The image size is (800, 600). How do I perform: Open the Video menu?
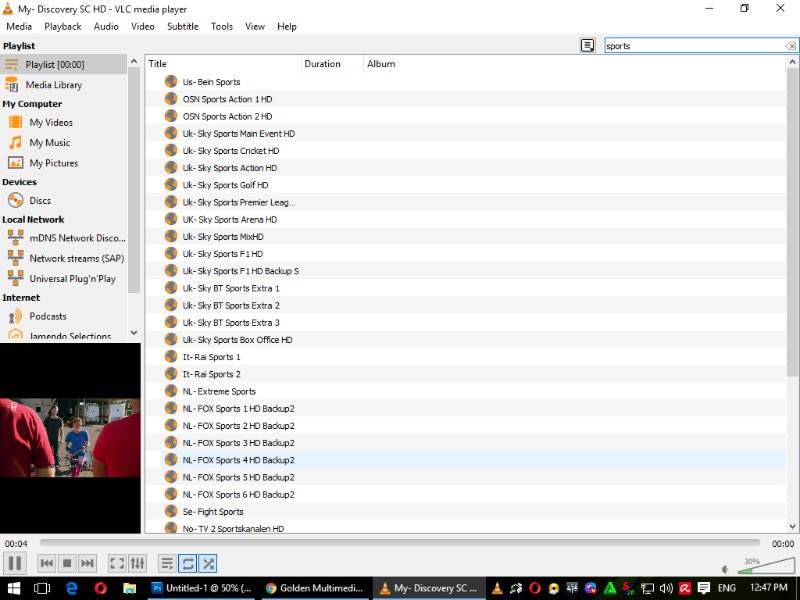pos(143,27)
